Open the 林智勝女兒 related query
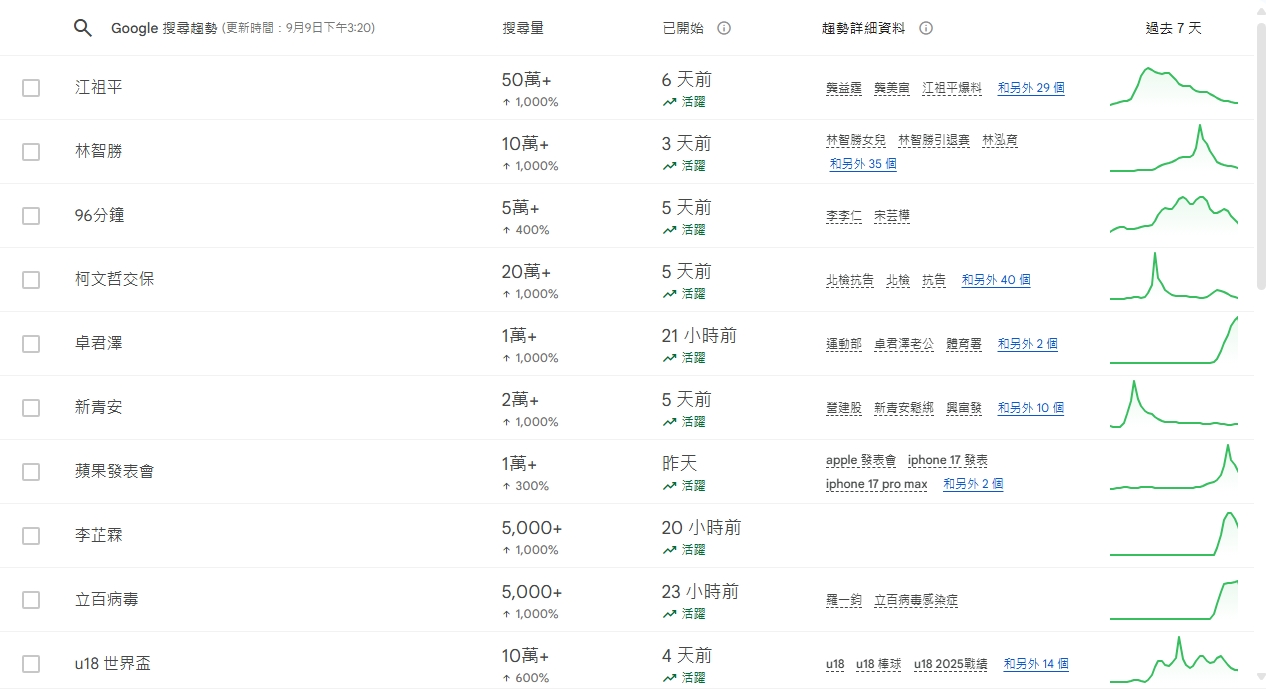 pos(855,140)
